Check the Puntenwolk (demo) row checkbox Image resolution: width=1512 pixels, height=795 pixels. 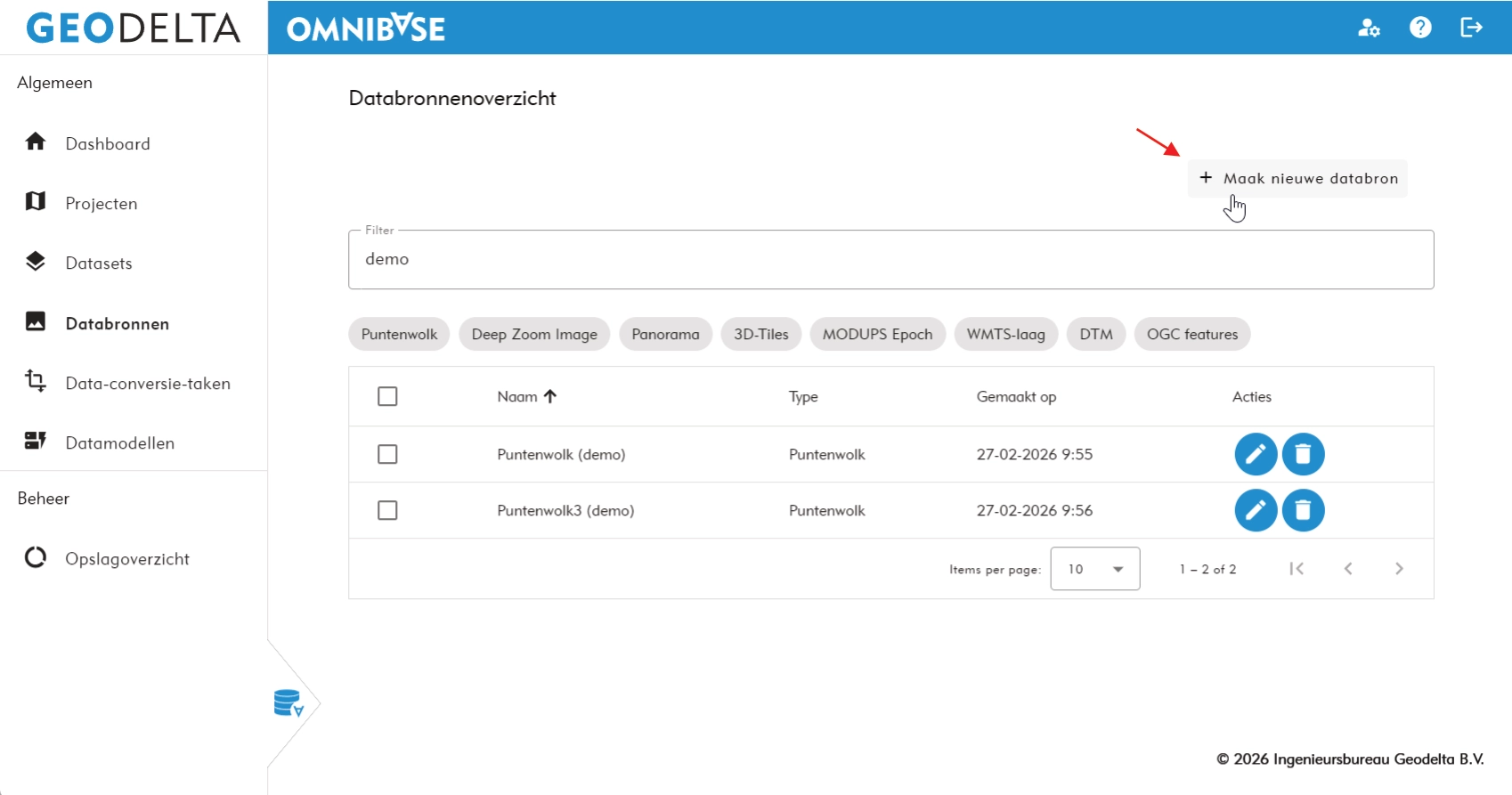click(387, 454)
